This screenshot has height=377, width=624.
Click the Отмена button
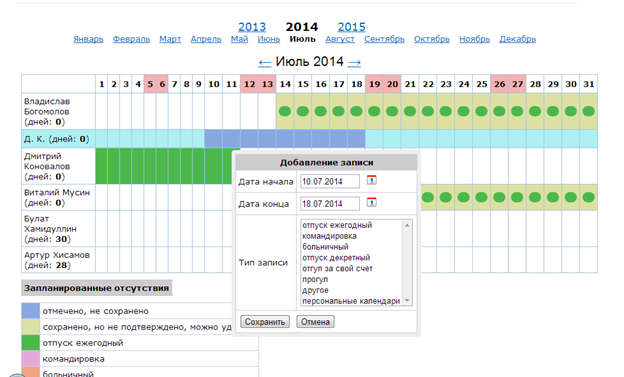[x=315, y=322]
